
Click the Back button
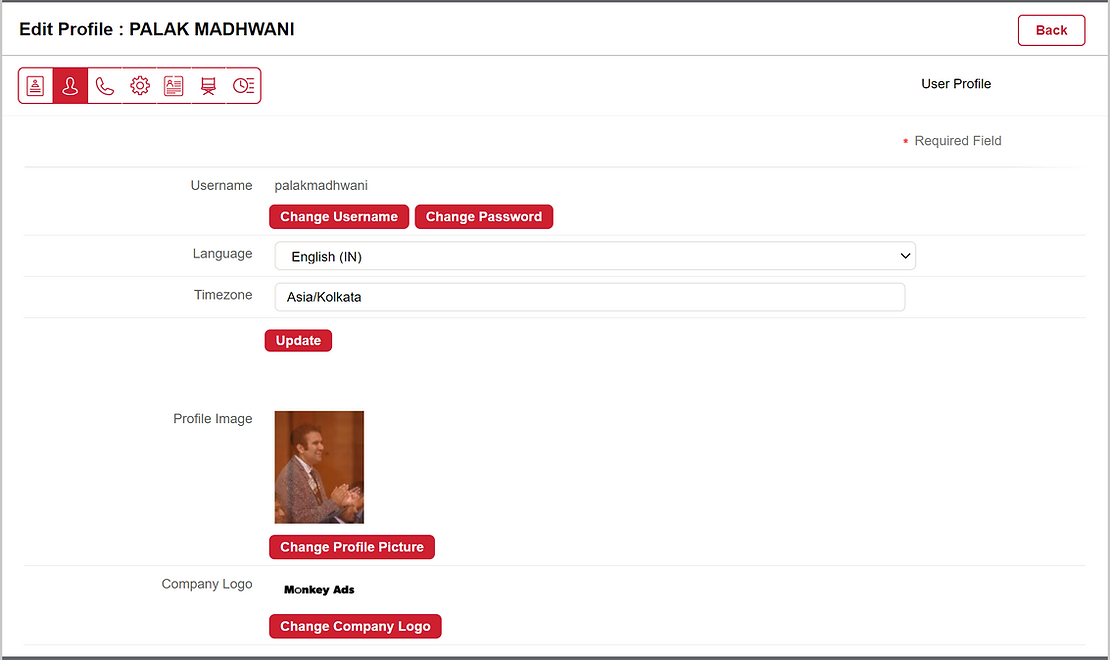click(x=1051, y=30)
